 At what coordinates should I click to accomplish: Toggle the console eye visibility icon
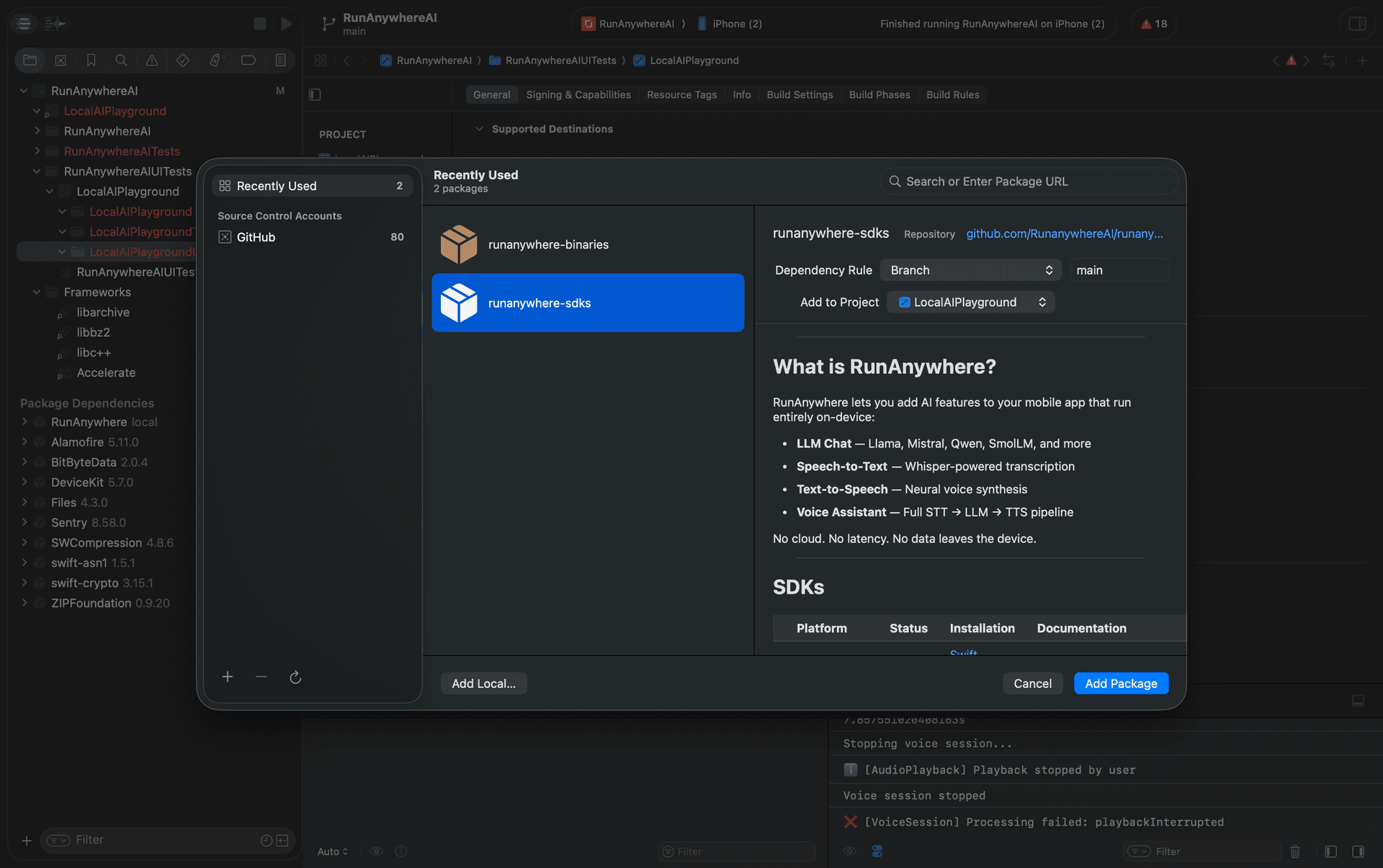pyautogui.click(x=850, y=851)
